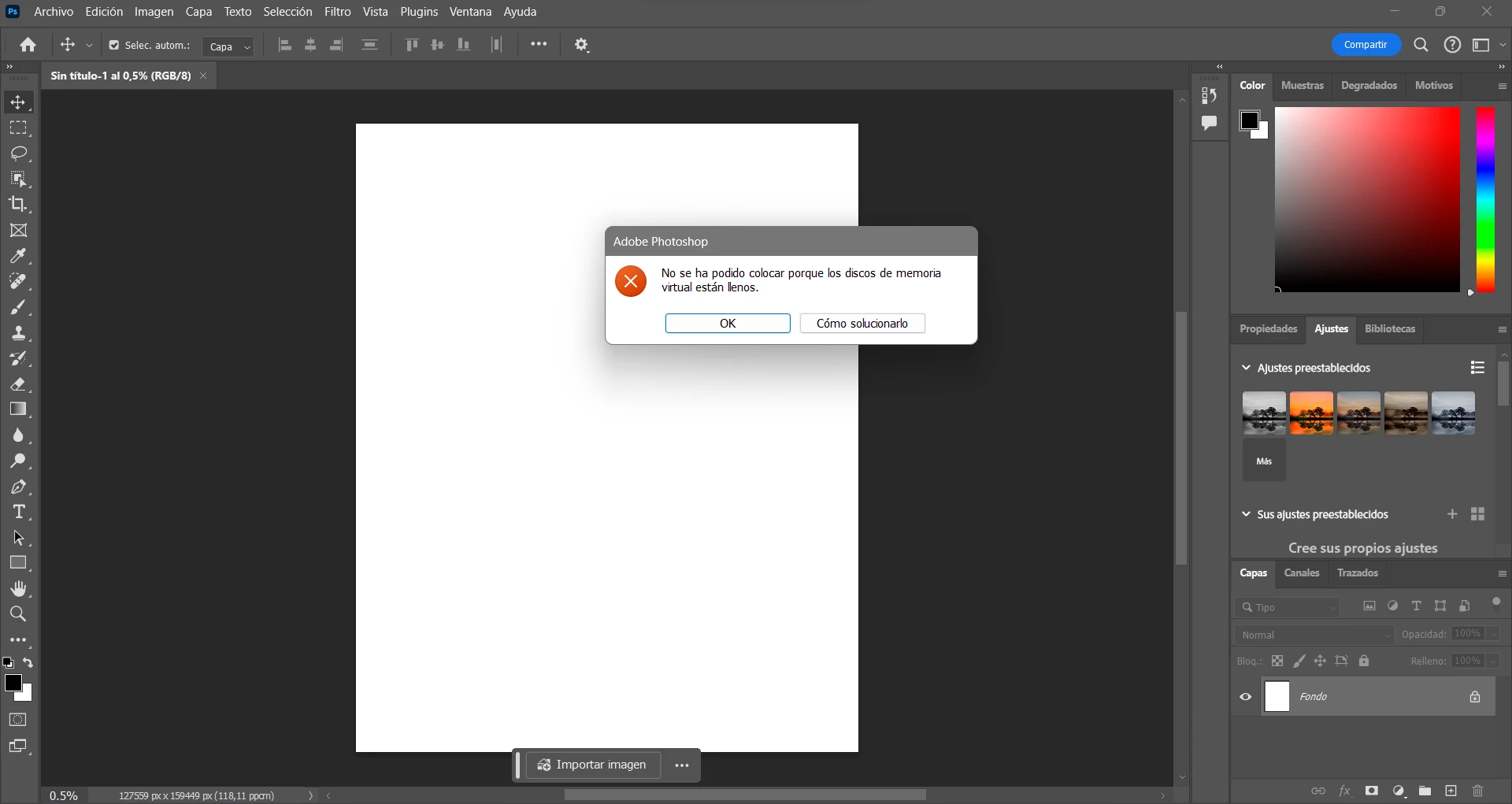Change screen mode in toolbar
Screen dimensions: 1512x804
click(x=18, y=746)
